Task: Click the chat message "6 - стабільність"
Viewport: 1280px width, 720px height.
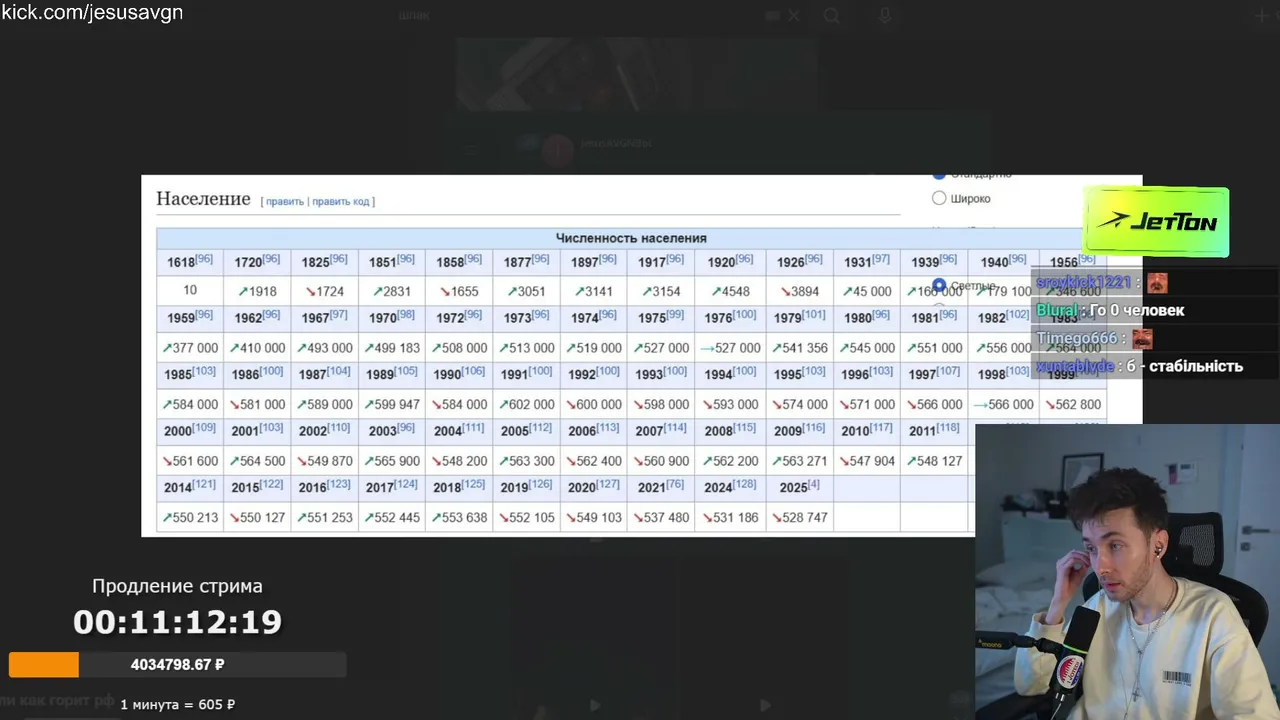Action: point(1184,366)
